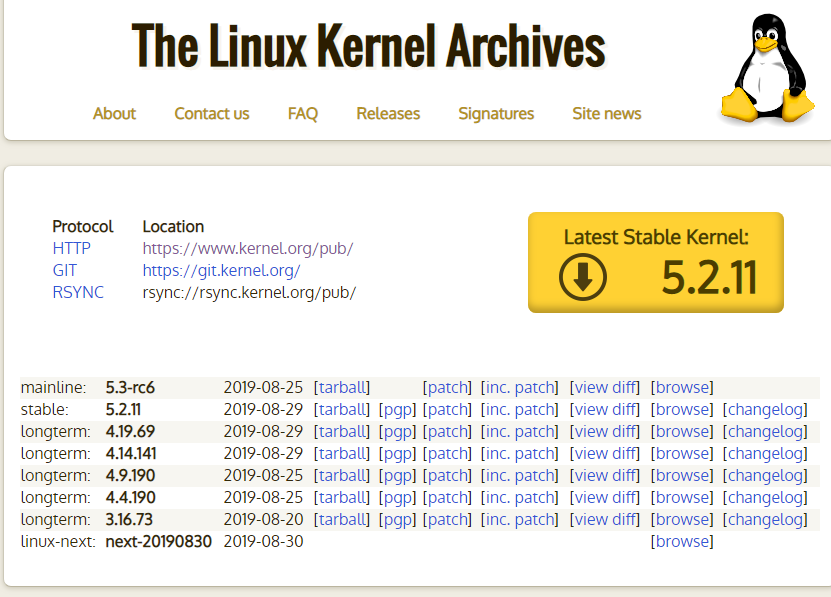
Task: Open changelog for longterm 4.4.190
Action: (x=765, y=498)
